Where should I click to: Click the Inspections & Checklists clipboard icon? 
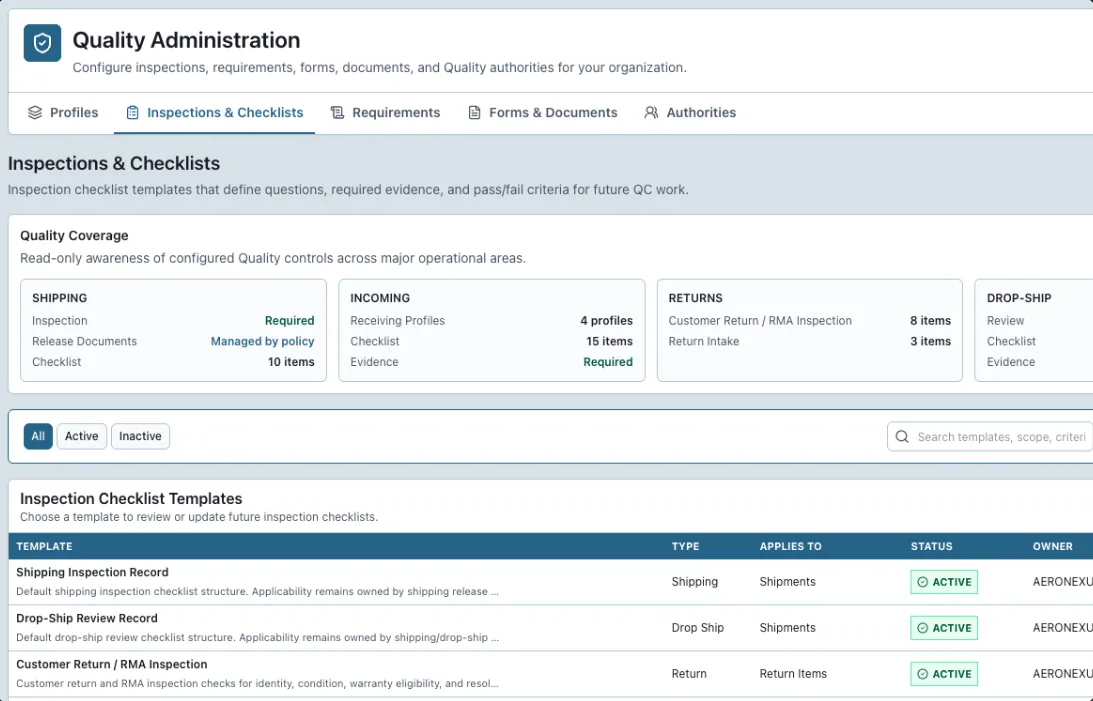132,112
